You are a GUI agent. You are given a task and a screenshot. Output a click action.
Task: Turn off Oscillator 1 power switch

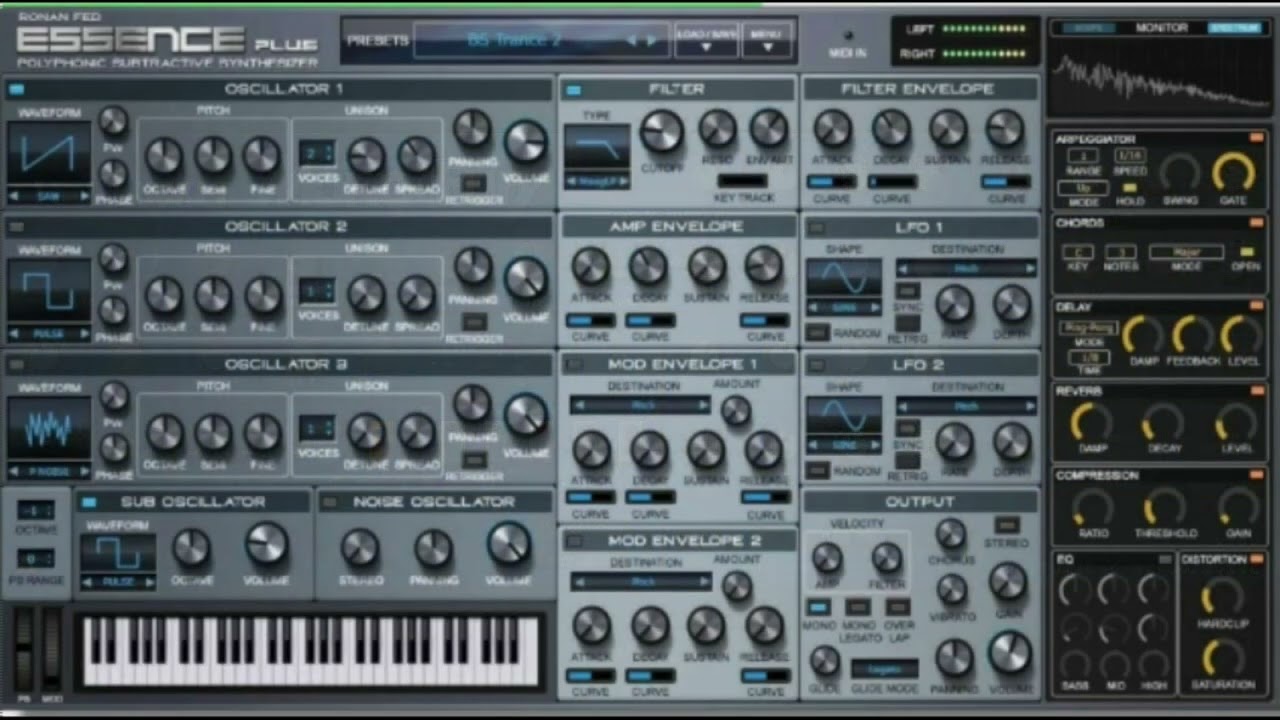16,89
